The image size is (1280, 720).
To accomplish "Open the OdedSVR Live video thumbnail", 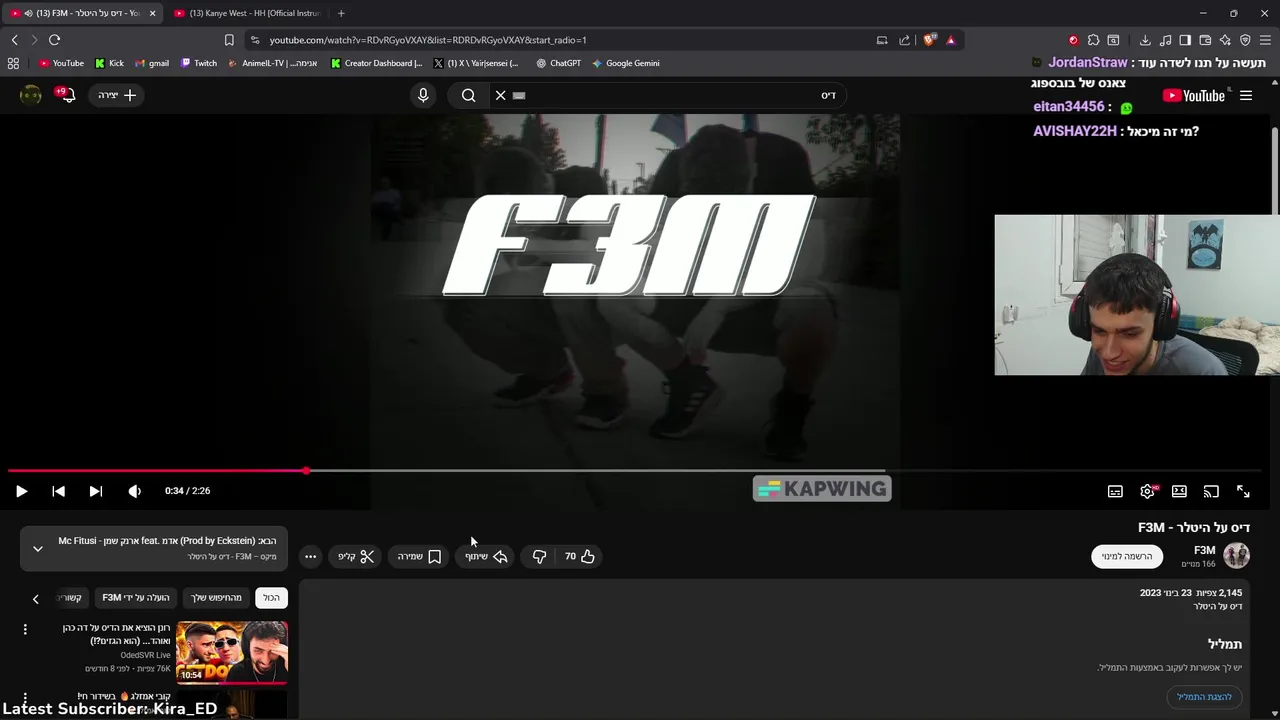I will [x=232, y=652].
